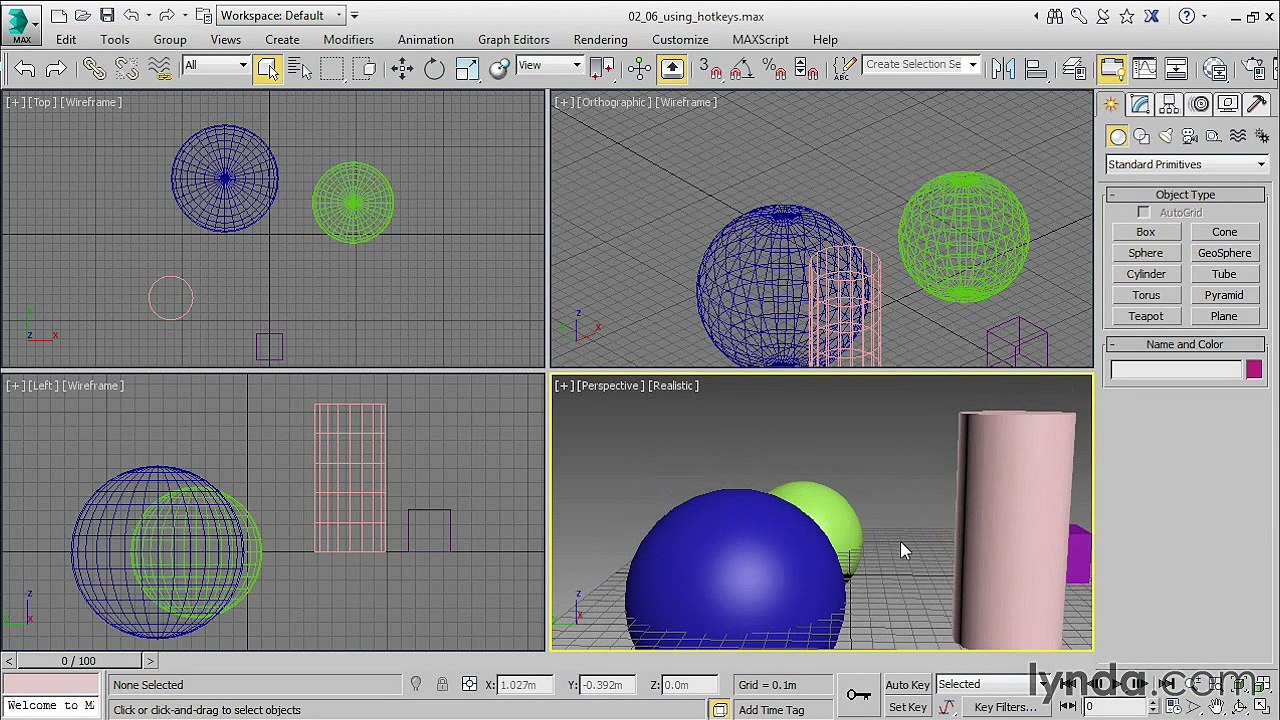Click the time slider 0 / 100 handle

click(x=79, y=661)
